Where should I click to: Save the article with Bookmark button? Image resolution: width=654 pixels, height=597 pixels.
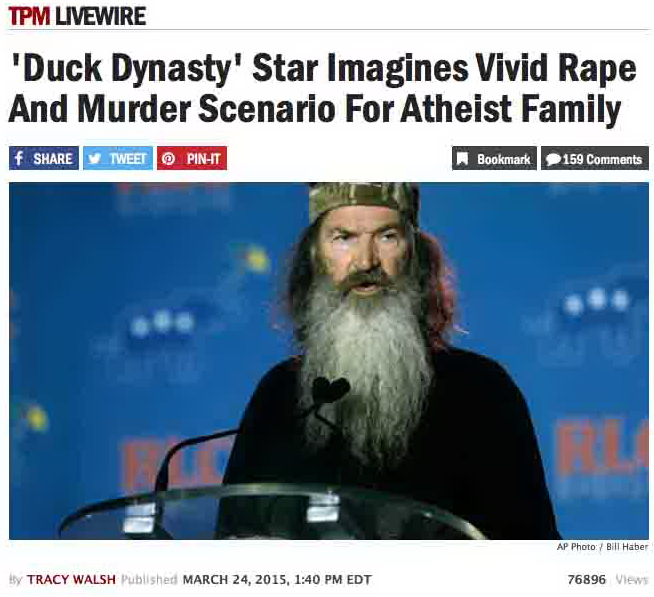(494, 159)
